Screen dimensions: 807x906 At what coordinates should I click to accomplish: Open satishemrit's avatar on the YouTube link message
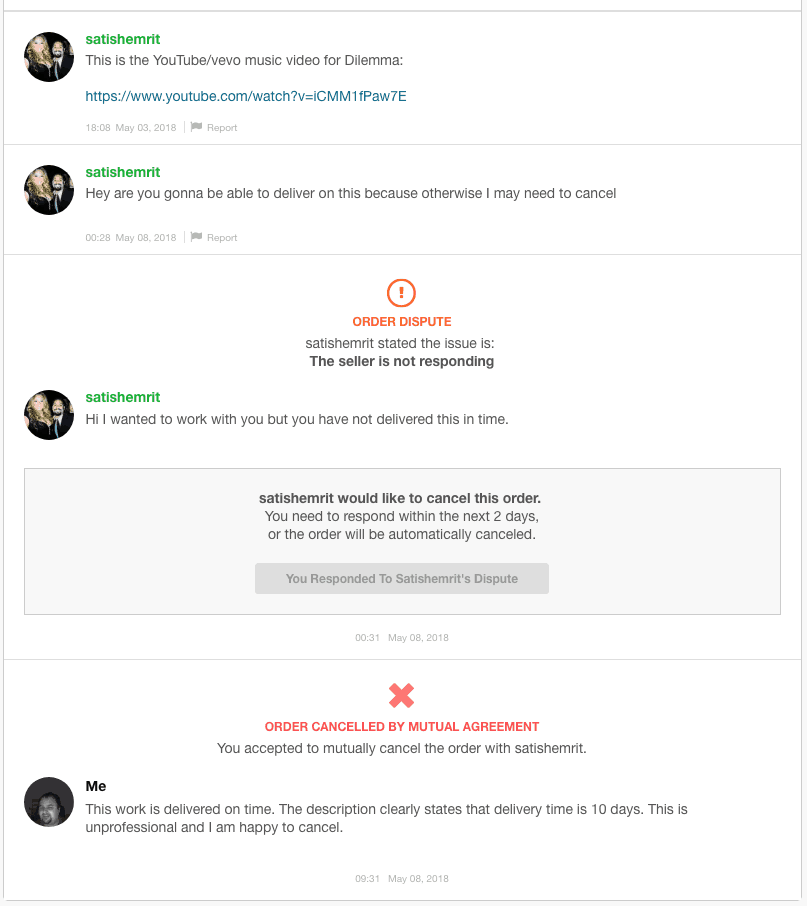[x=49, y=57]
